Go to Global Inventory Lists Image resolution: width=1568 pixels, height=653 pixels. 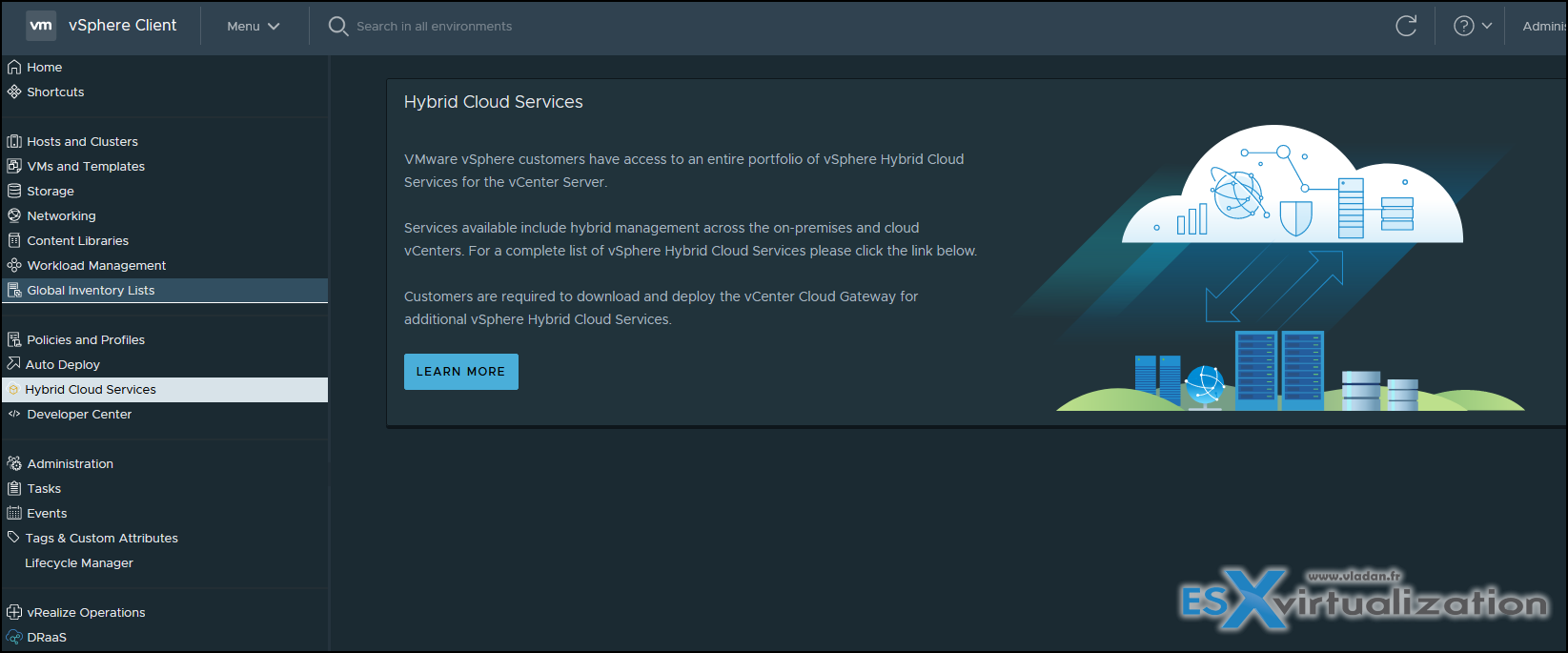(x=91, y=290)
